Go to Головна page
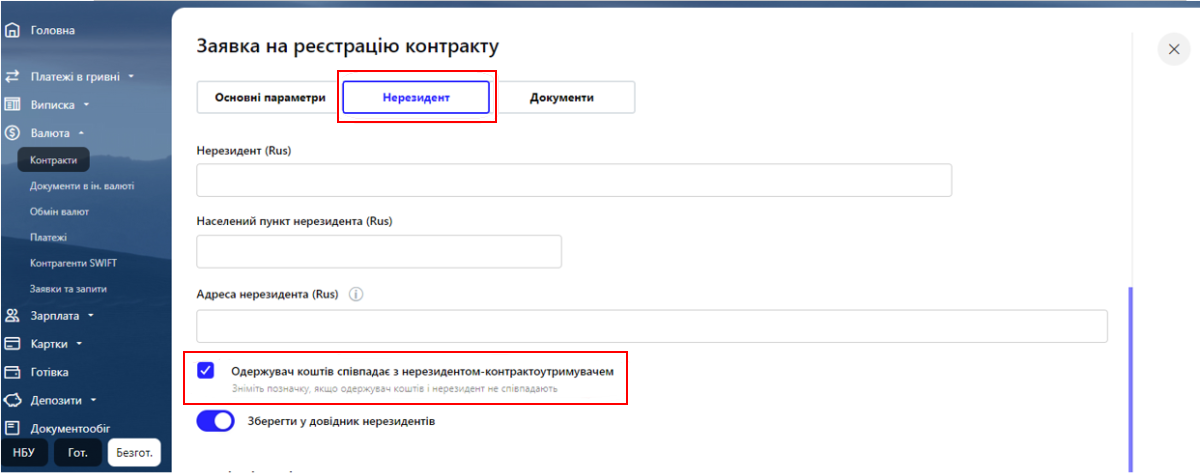This screenshot has width=1200, height=475. (53, 30)
